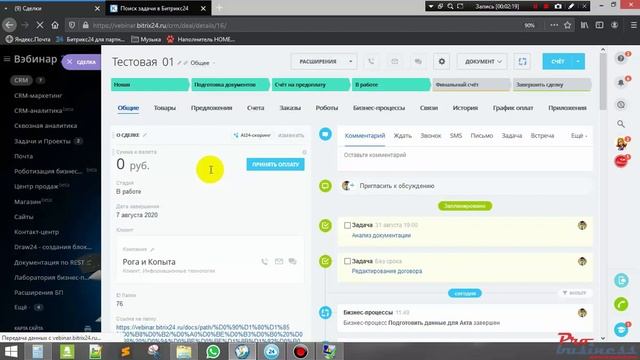
Task: Open Контакт-центр in left menu
Action: click(x=36, y=232)
